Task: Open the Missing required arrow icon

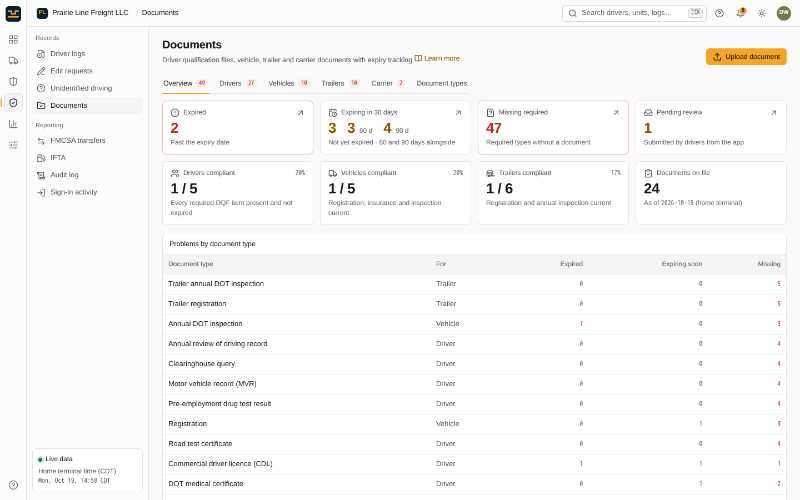Action: (616, 113)
